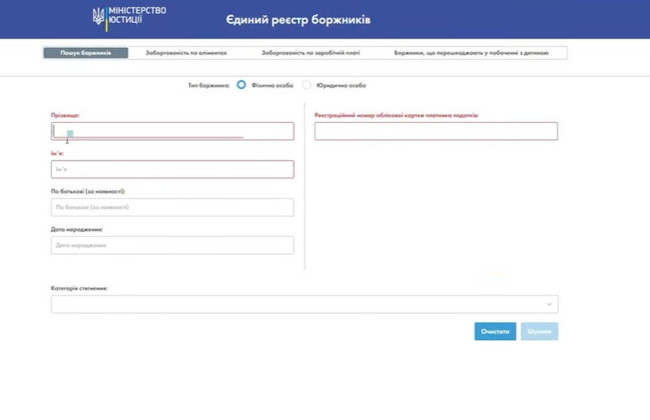Focus the Прізвище input field
The height and width of the screenshot is (420, 650).
pyautogui.click(x=172, y=131)
